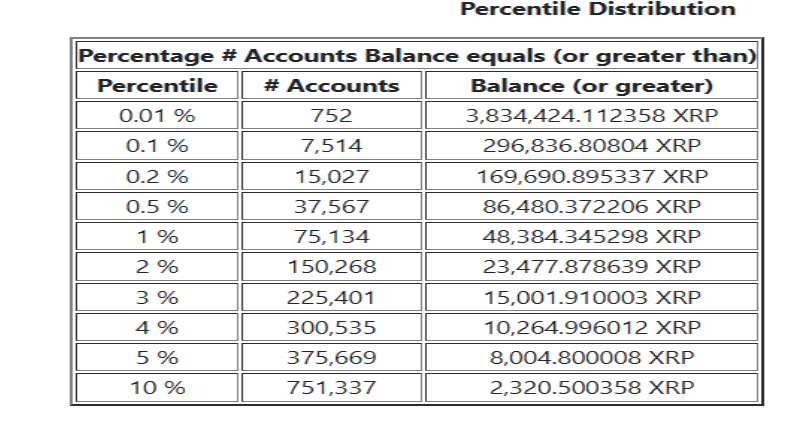
Task: Click the 3,834,424.112358 XRP balance cell
Action: point(590,115)
